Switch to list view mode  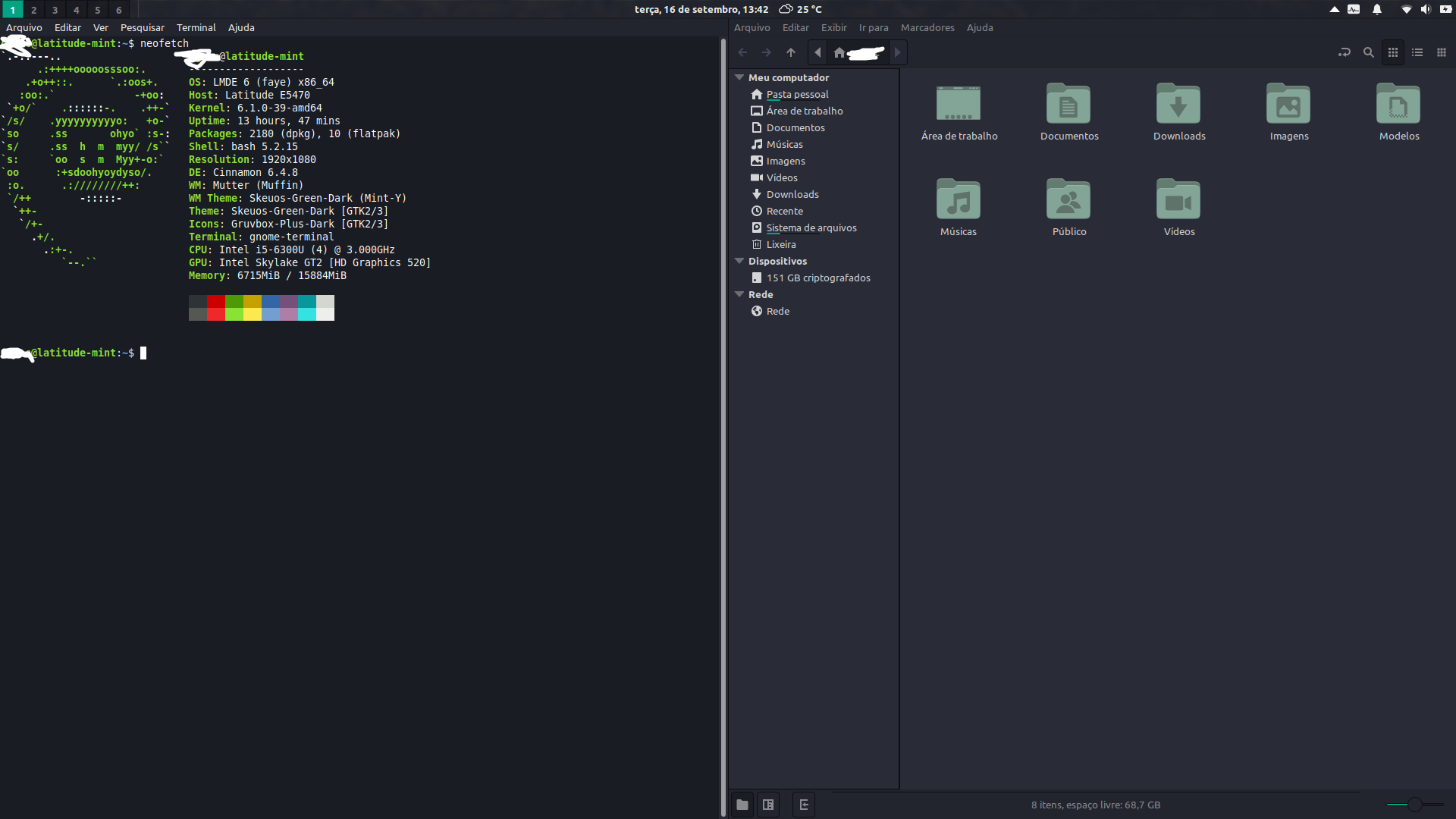pyautogui.click(x=1417, y=52)
